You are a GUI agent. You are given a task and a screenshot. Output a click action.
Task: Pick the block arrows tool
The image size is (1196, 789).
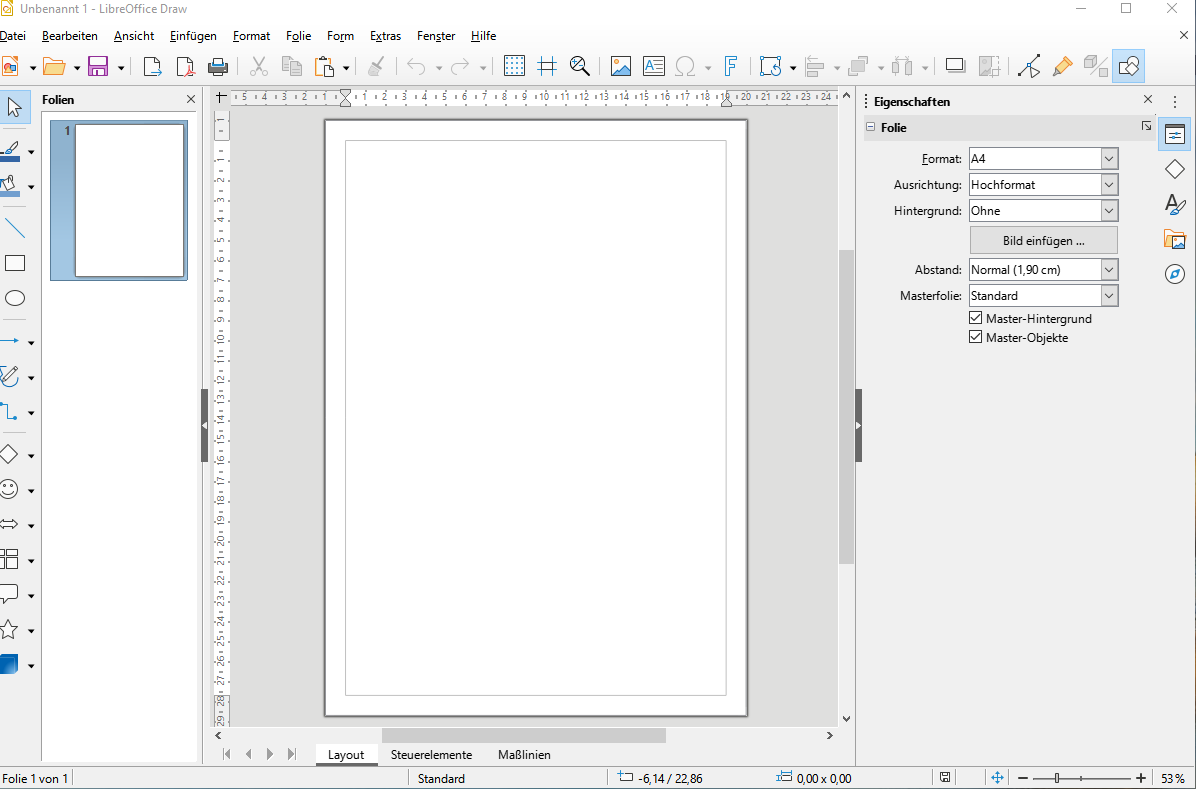point(9,524)
